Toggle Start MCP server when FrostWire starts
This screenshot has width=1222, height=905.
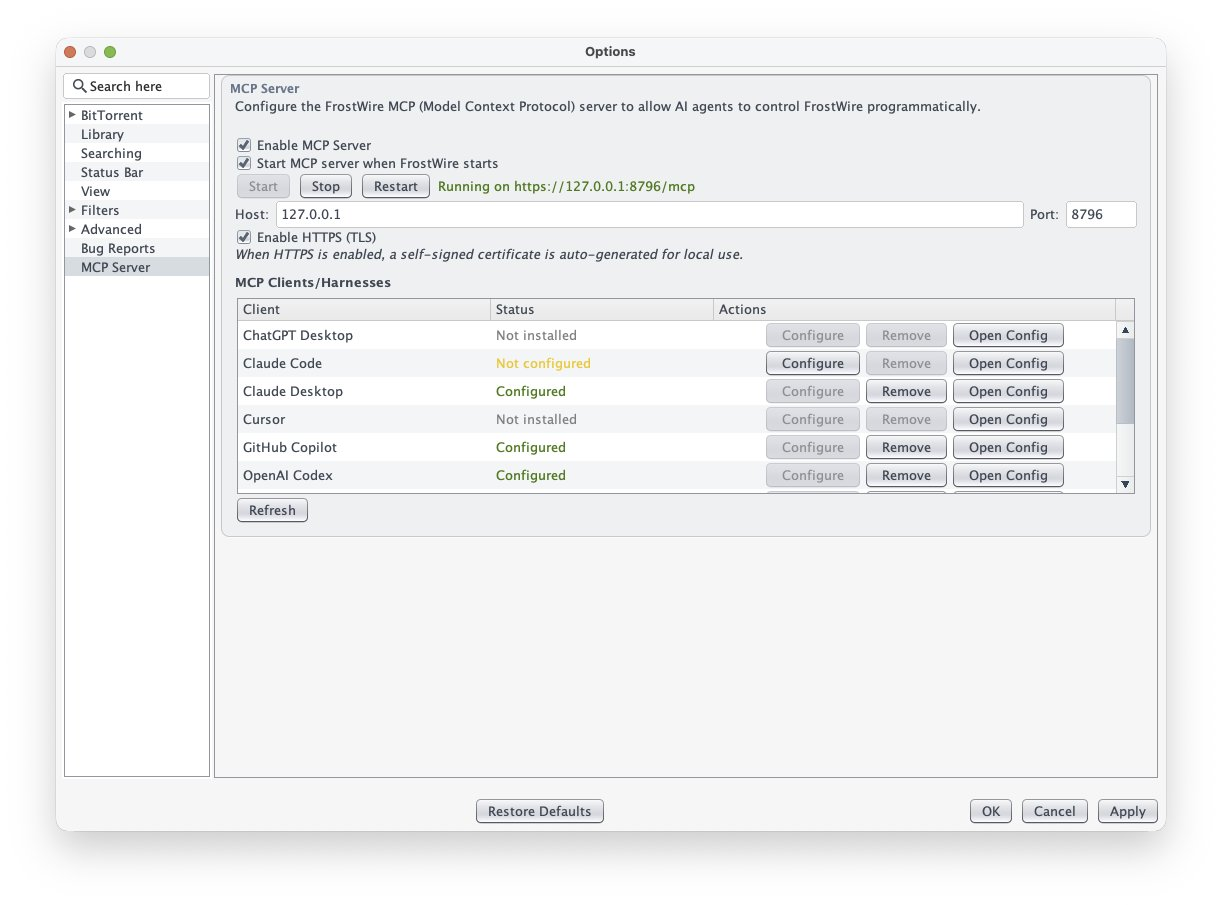[x=243, y=163]
